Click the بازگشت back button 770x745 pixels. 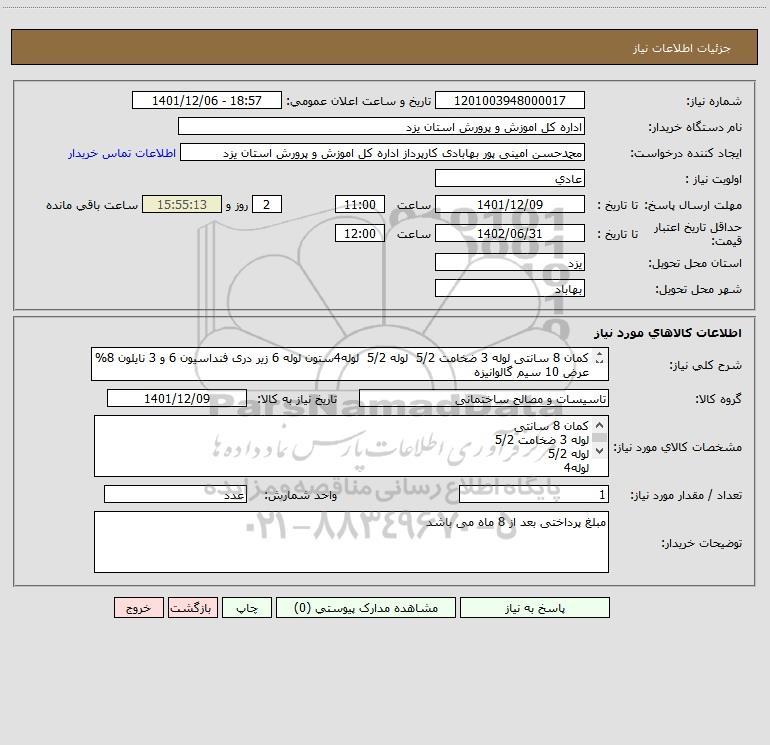pos(192,608)
